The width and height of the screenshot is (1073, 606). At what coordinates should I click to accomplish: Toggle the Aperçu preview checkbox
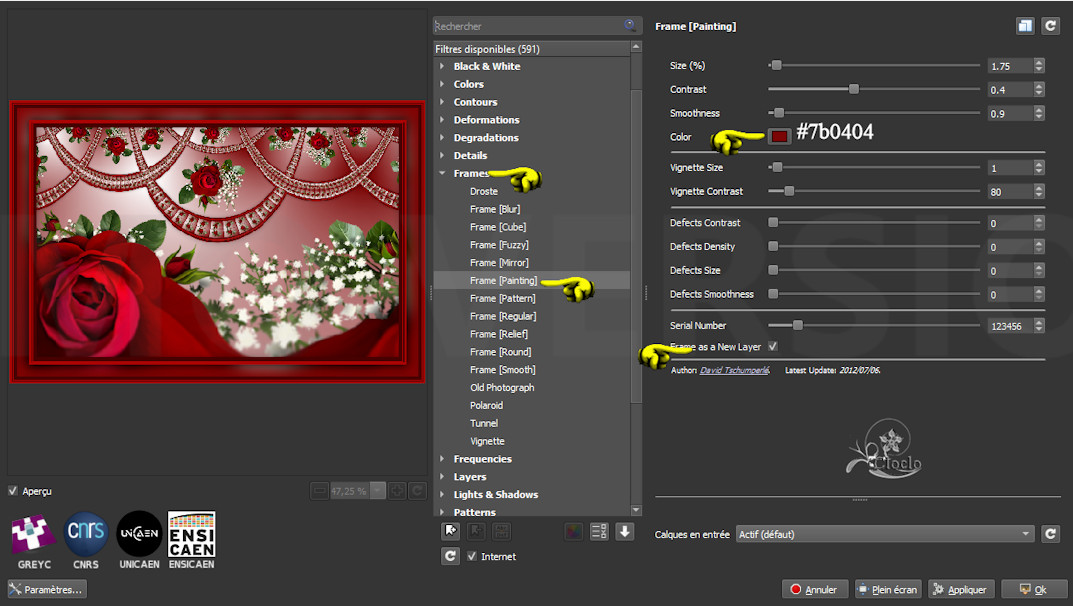13,491
